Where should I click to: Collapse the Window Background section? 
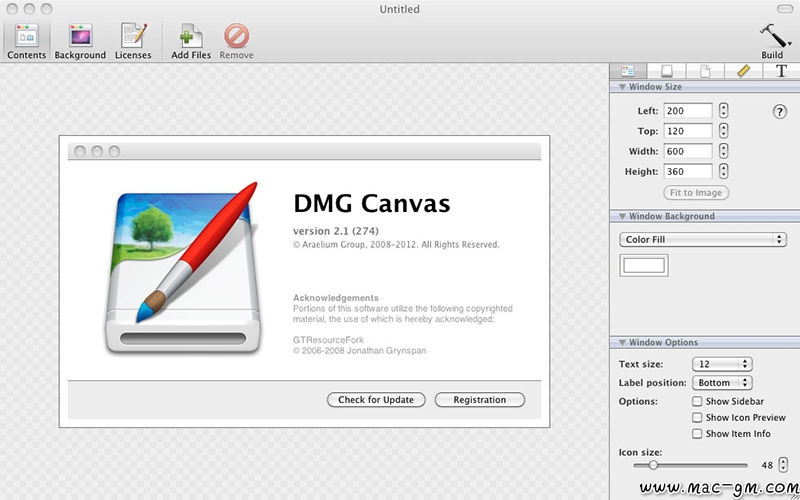click(622, 216)
